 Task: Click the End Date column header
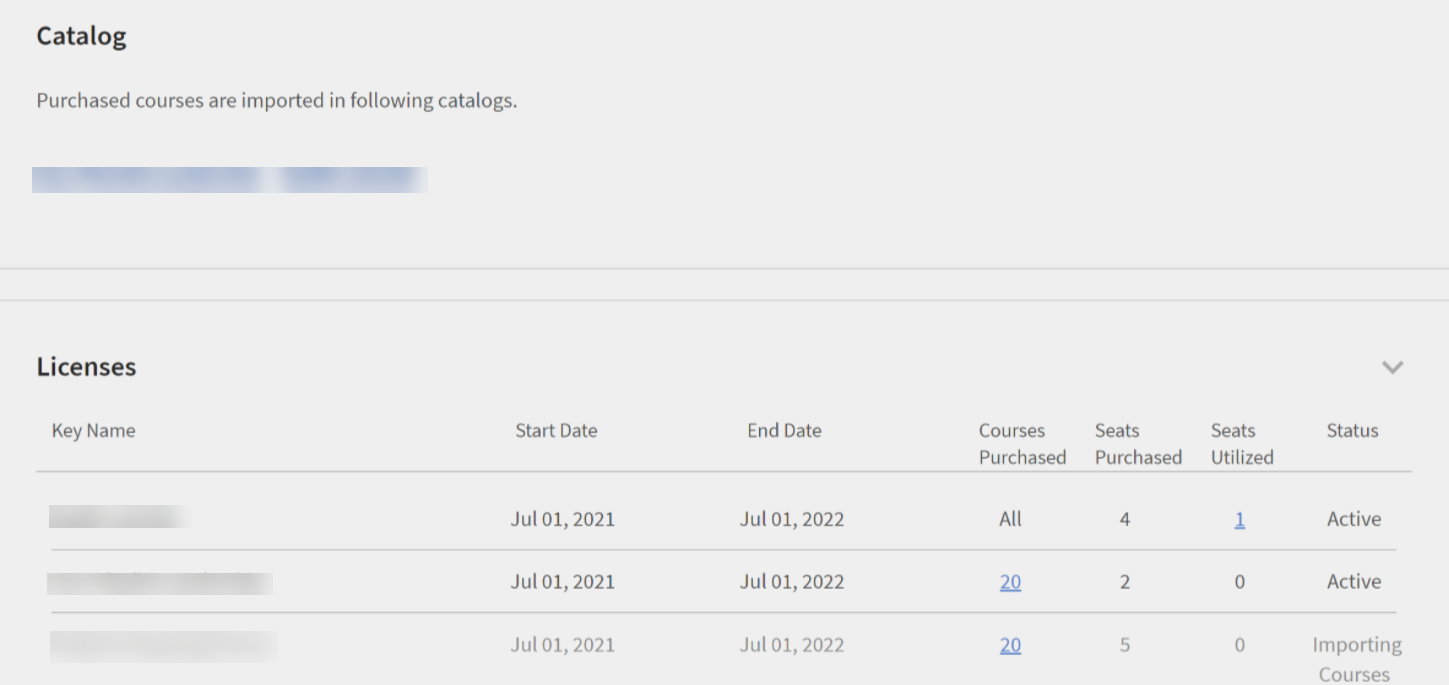click(784, 431)
